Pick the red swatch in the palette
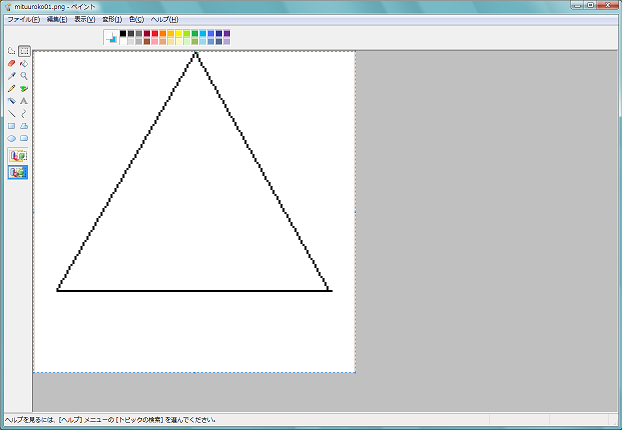622x430 pixels. click(x=155, y=33)
